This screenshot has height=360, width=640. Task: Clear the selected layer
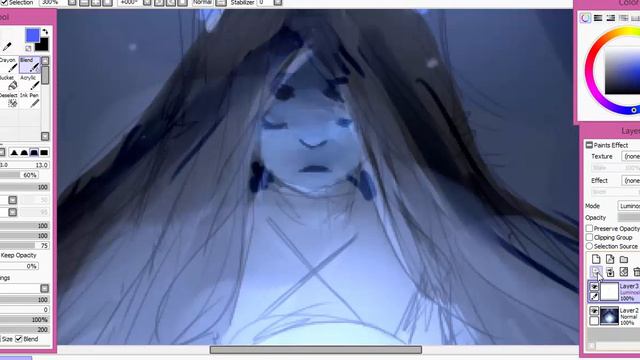[x=624, y=272]
